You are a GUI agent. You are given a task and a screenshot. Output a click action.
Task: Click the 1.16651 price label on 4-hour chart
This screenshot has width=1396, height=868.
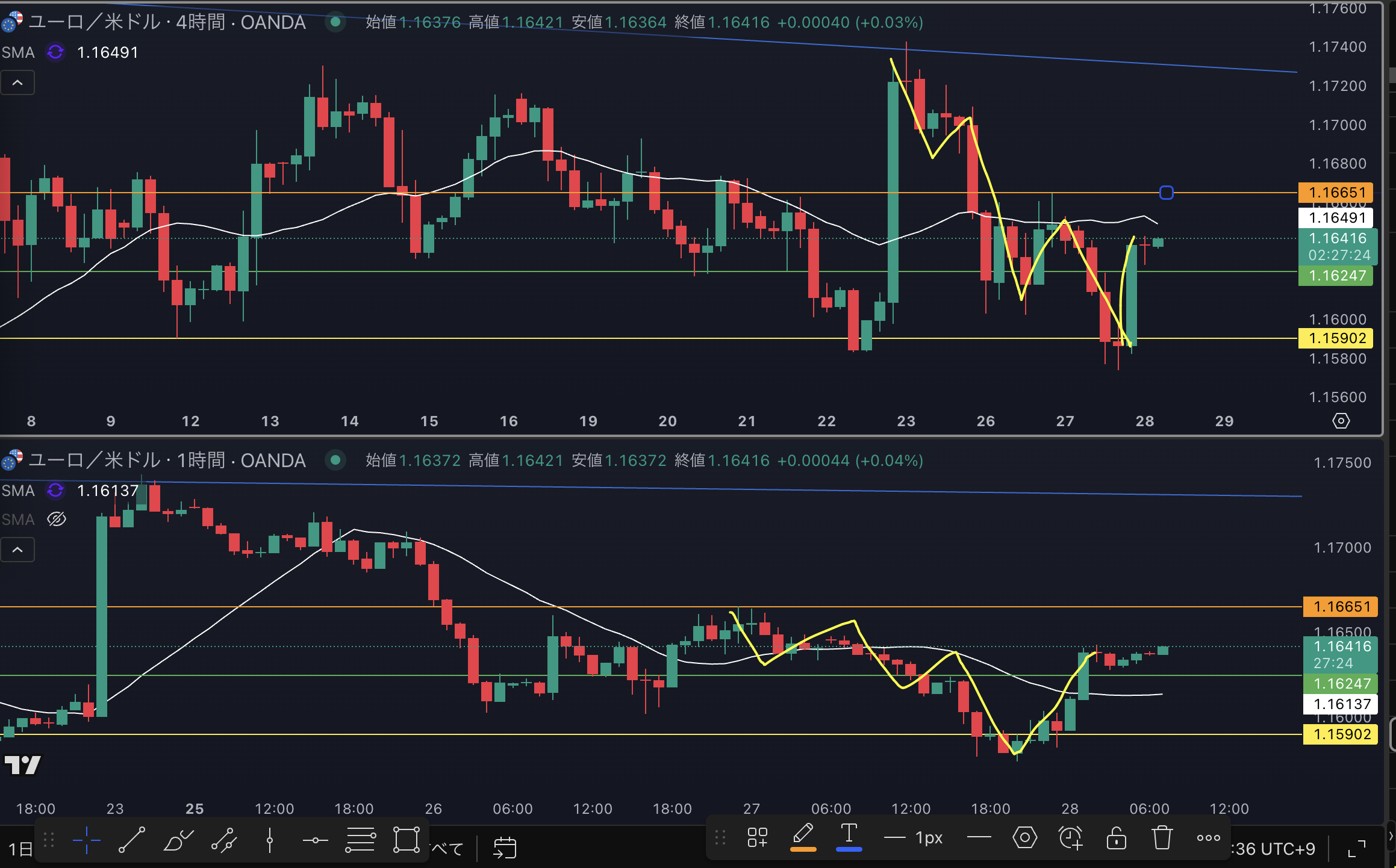(1336, 193)
